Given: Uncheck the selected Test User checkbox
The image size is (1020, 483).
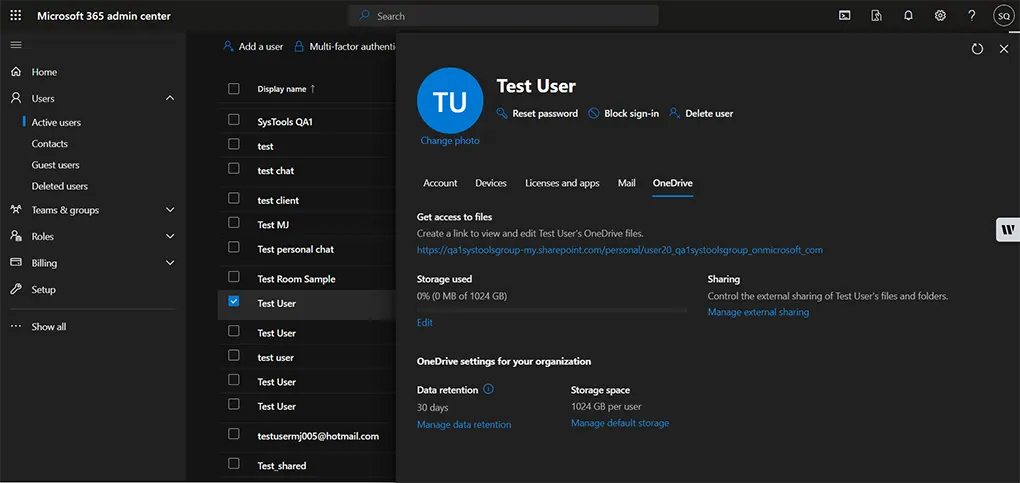Looking at the screenshot, I should coord(234,301).
